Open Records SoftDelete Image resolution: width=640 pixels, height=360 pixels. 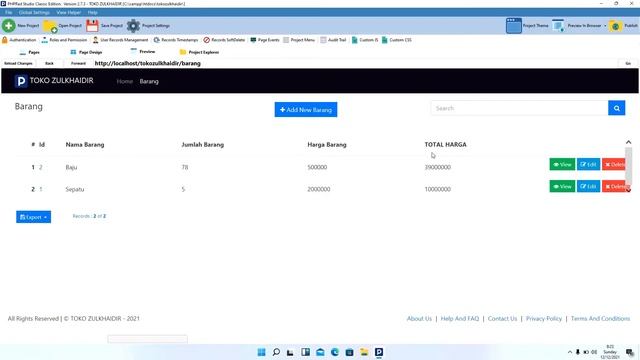224,40
